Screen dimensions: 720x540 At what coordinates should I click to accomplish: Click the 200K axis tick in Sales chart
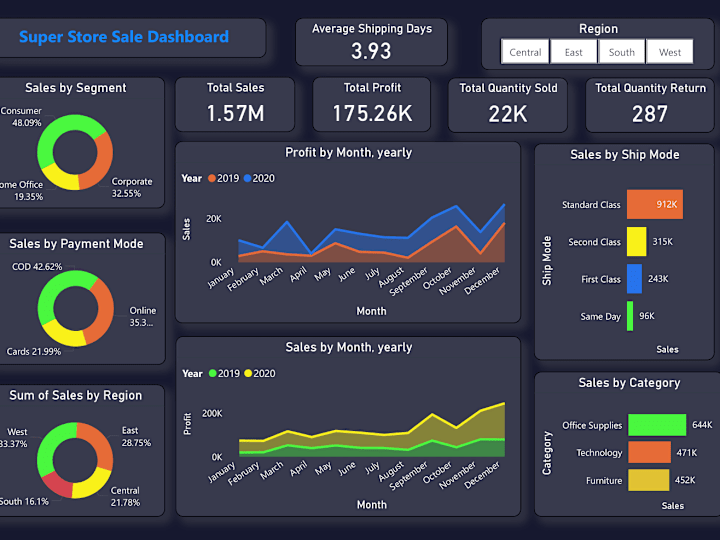[x=212, y=413]
